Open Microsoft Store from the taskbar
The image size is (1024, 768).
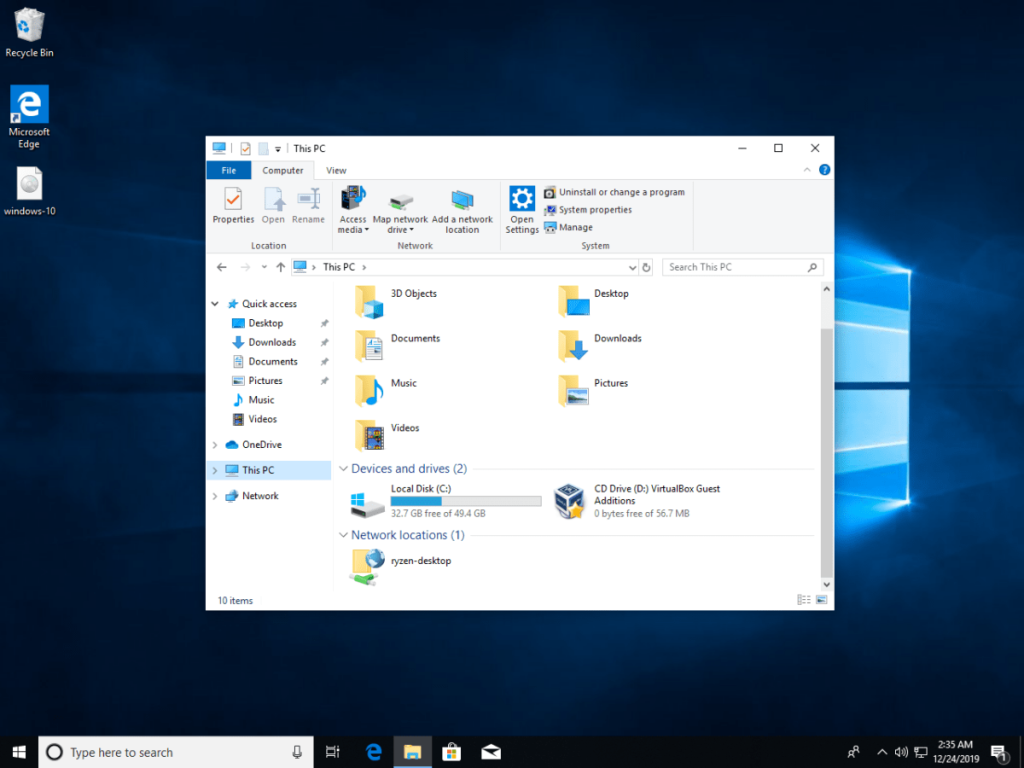coord(451,751)
